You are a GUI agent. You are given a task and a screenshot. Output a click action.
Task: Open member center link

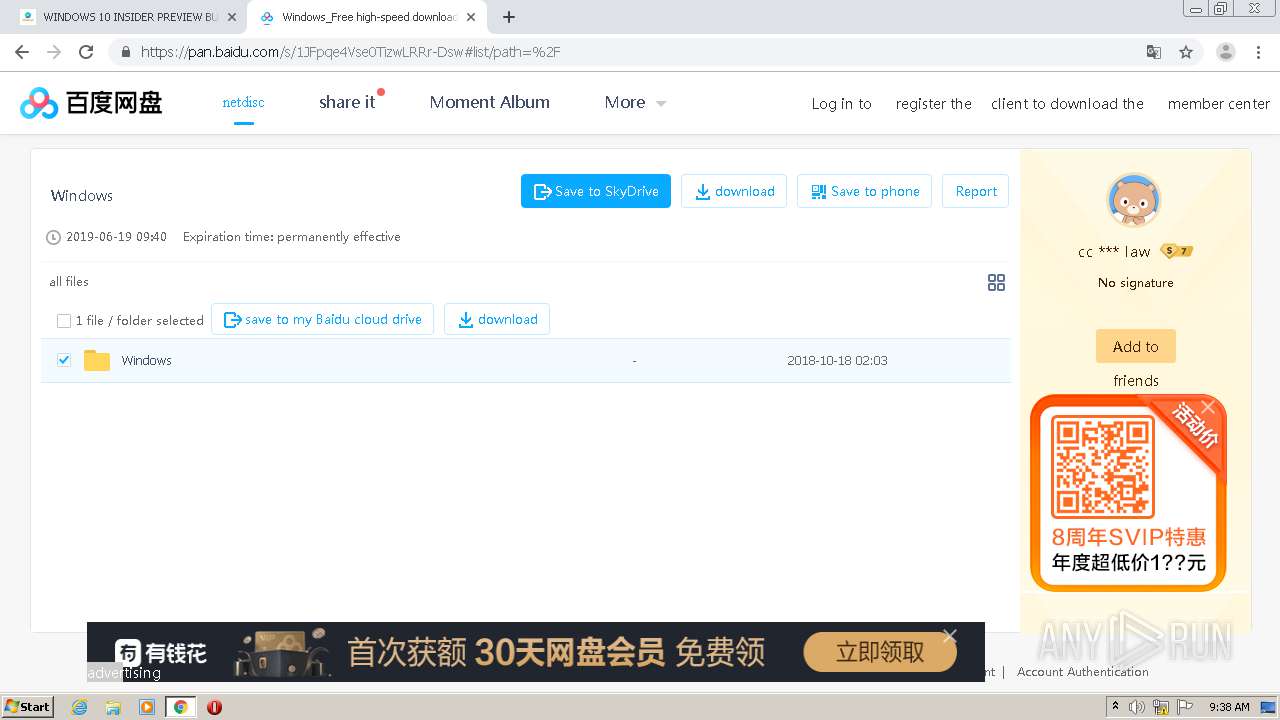[1218, 104]
